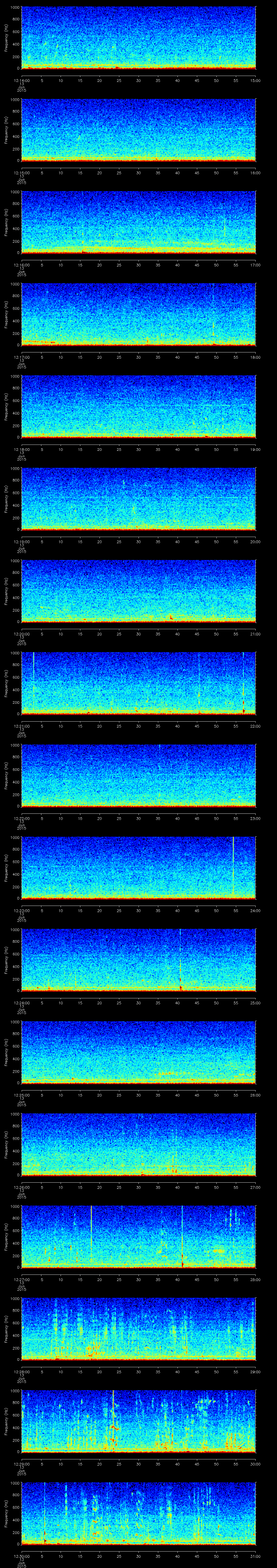Click the 12:16:00 start time label

[21, 265]
